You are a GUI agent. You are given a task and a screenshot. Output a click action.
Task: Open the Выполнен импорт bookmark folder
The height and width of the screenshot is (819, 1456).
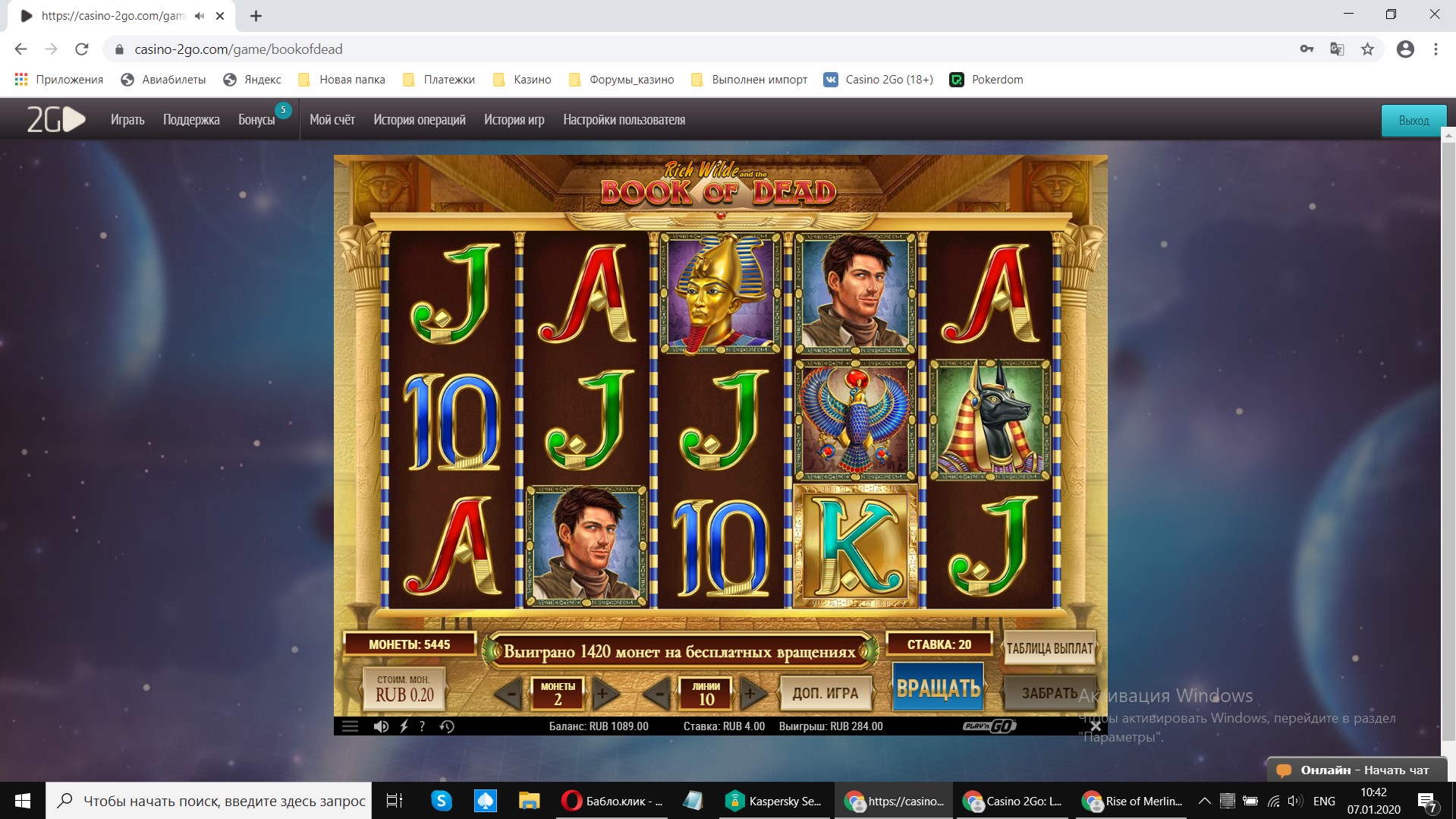point(749,80)
